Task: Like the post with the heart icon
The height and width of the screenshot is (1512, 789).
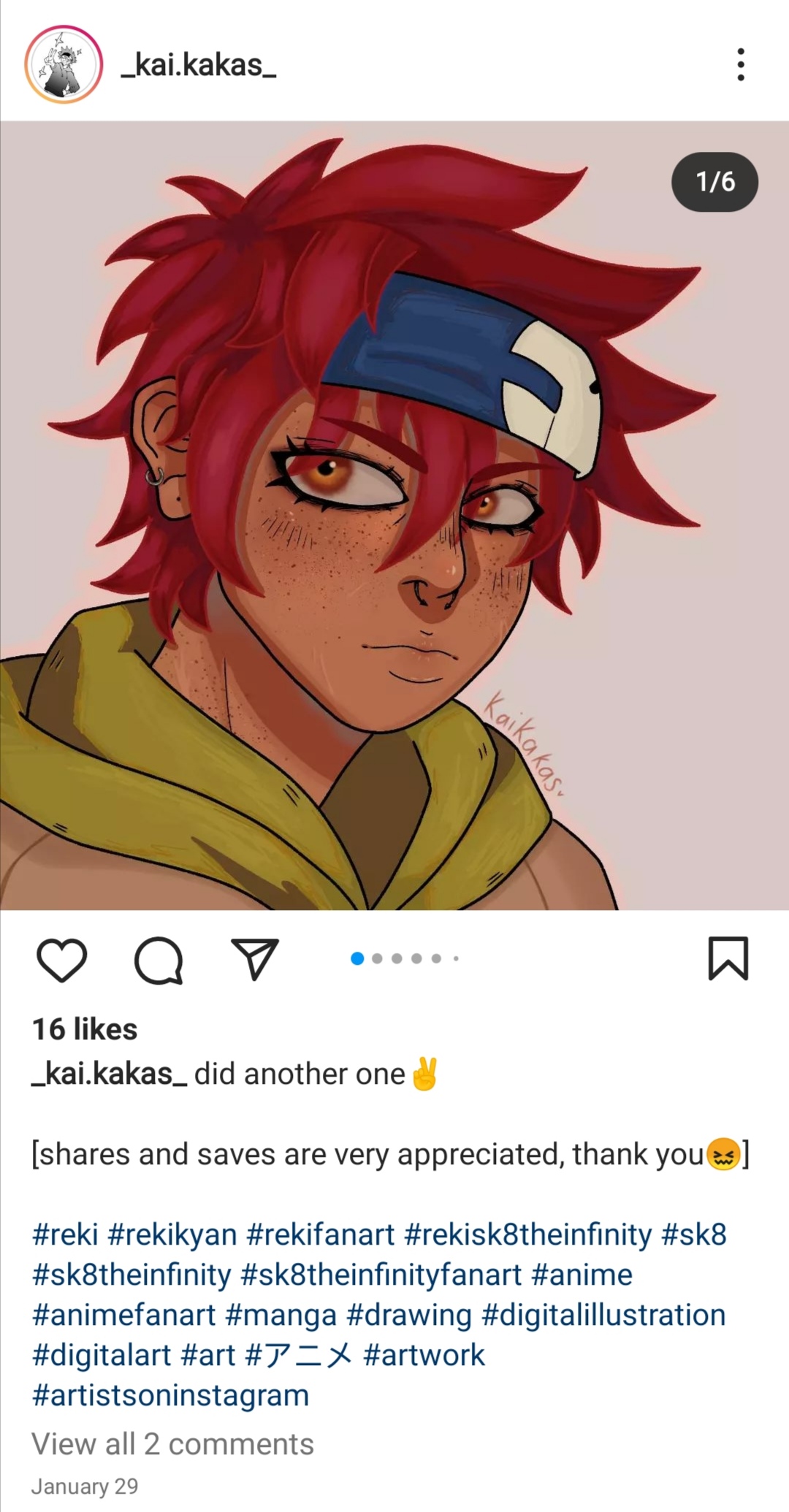Action: pos(62,959)
